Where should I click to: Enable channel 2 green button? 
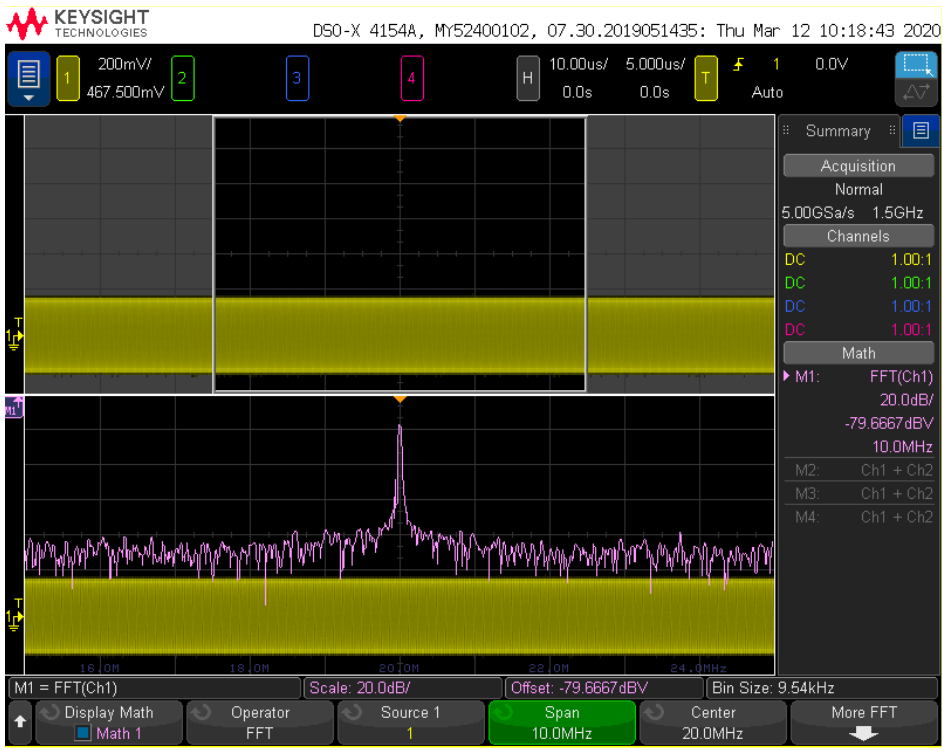click(182, 78)
